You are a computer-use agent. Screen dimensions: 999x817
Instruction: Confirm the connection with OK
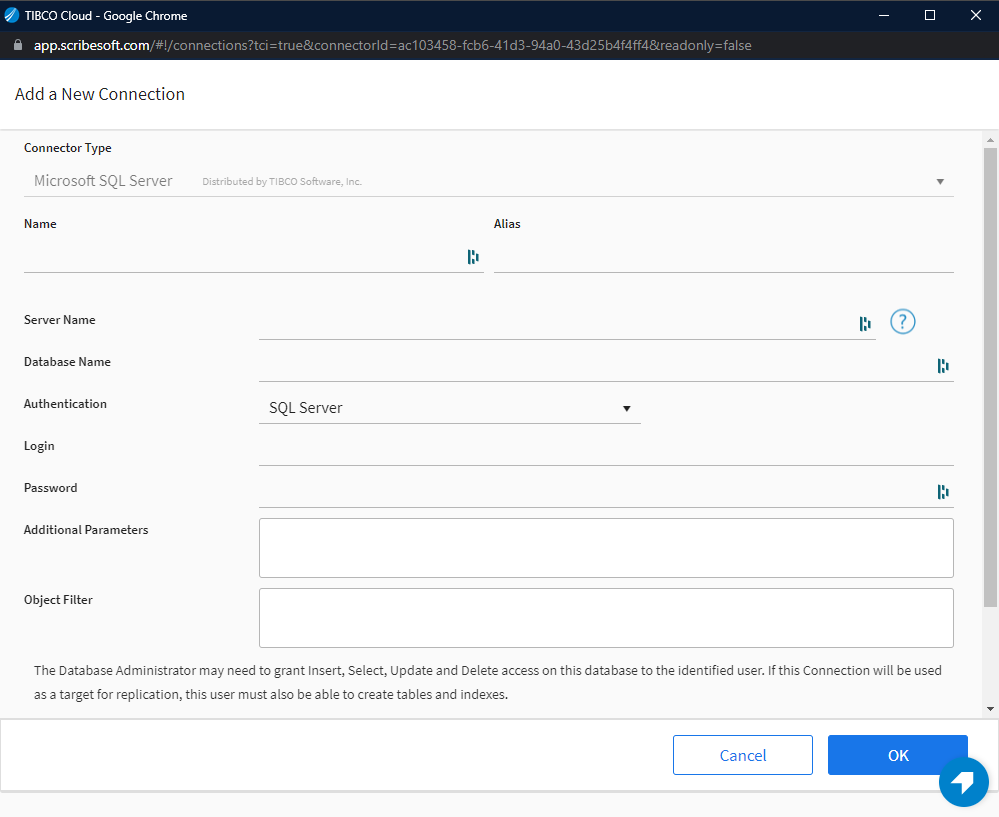pyautogui.click(x=897, y=755)
